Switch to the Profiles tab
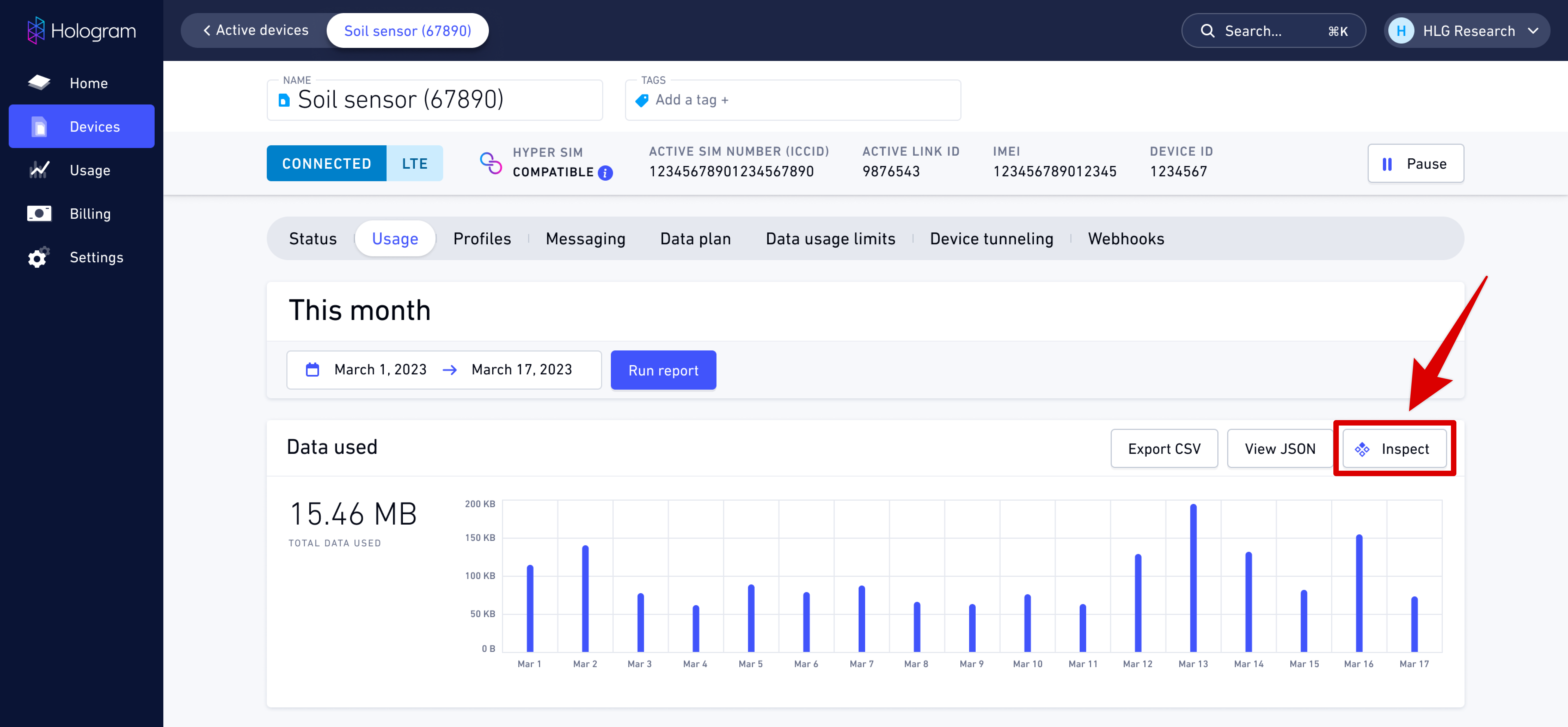 (482, 239)
